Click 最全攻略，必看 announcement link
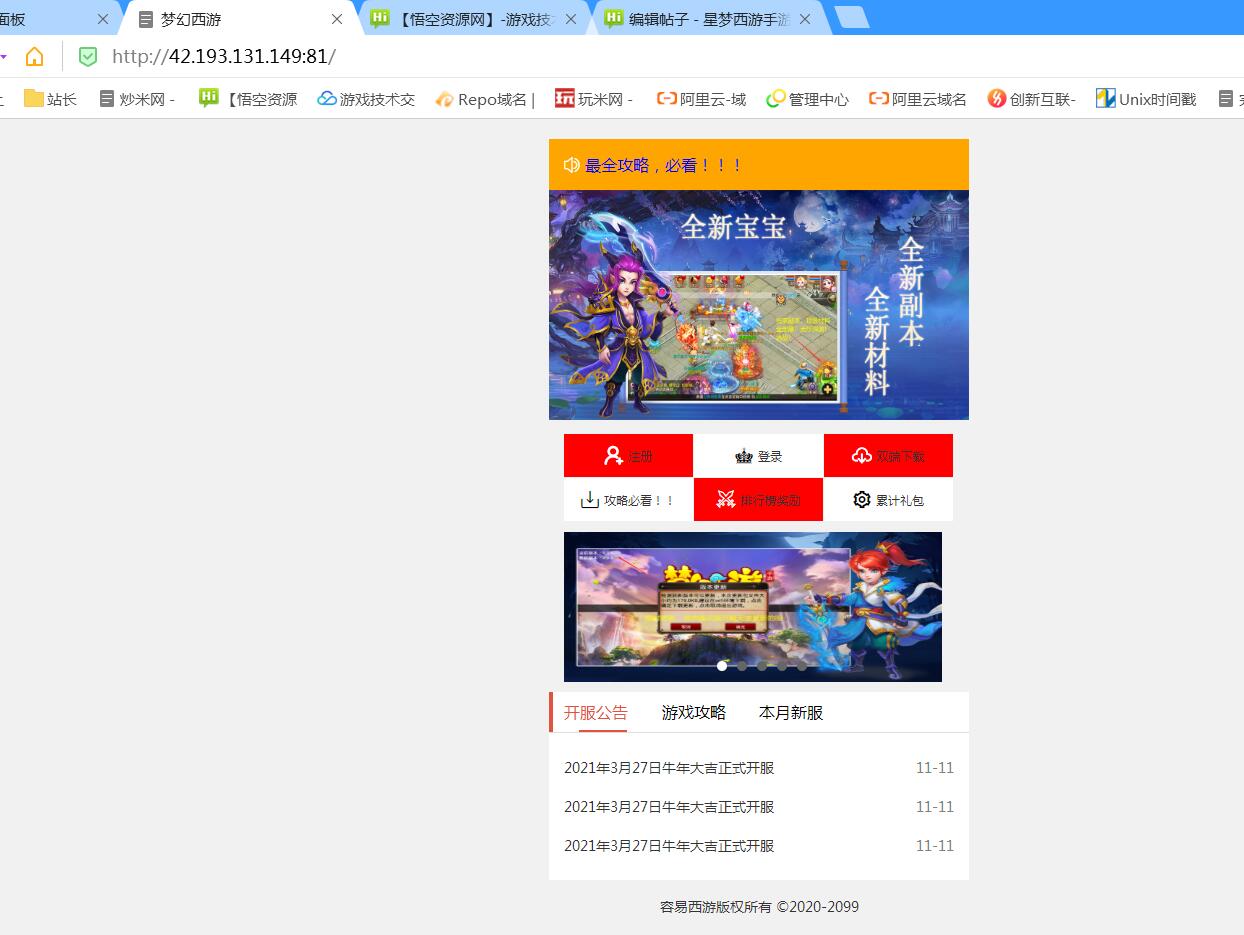This screenshot has width=1244, height=935. point(664,165)
